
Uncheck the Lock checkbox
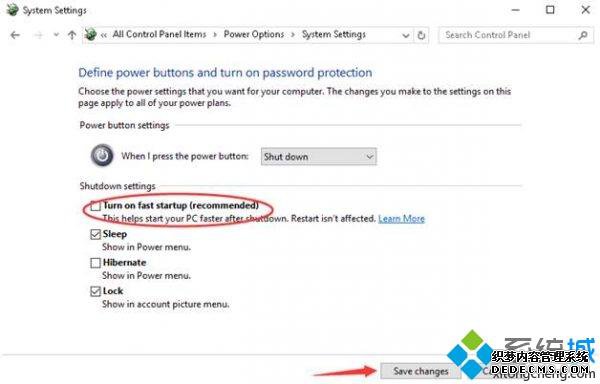pyautogui.click(x=96, y=291)
